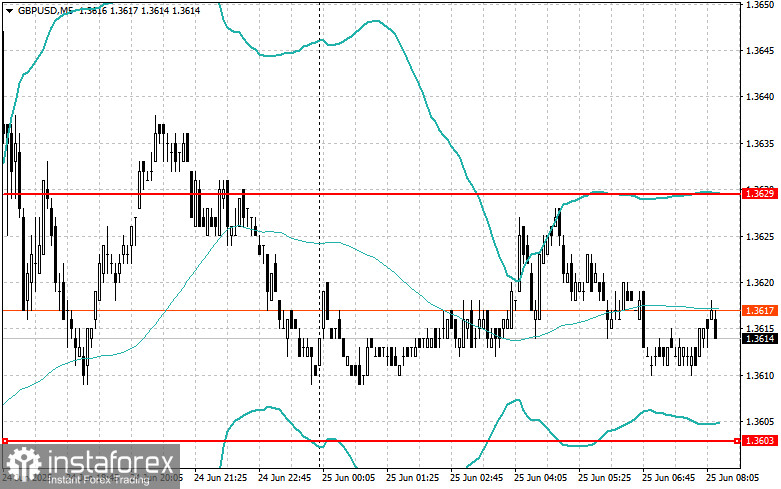Viewport: 781px width, 489px height.
Task: Click the 1.3635 price scale value
Action: click(760, 143)
